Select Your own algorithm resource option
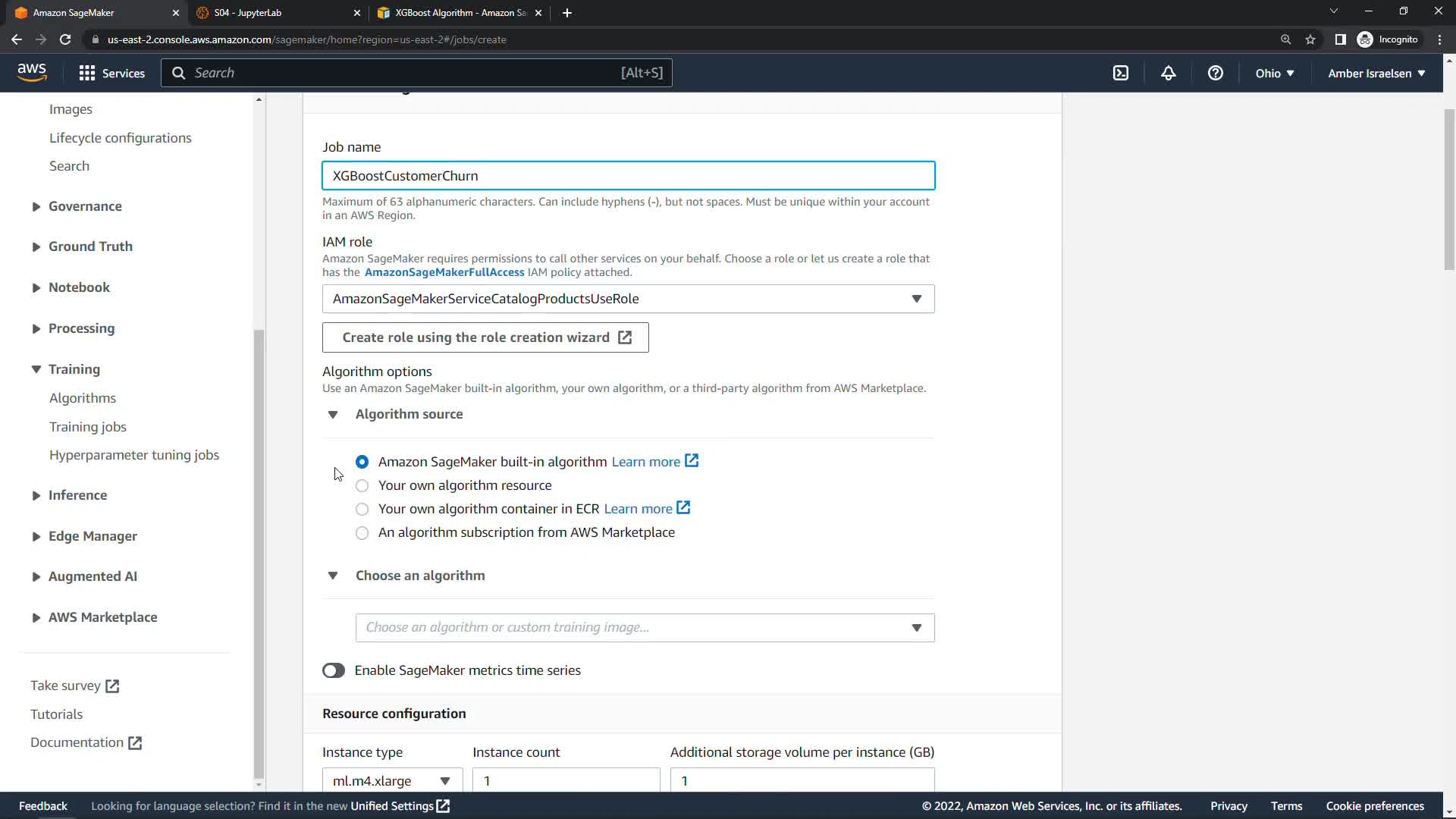The height and width of the screenshot is (819, 1456). 362,485
